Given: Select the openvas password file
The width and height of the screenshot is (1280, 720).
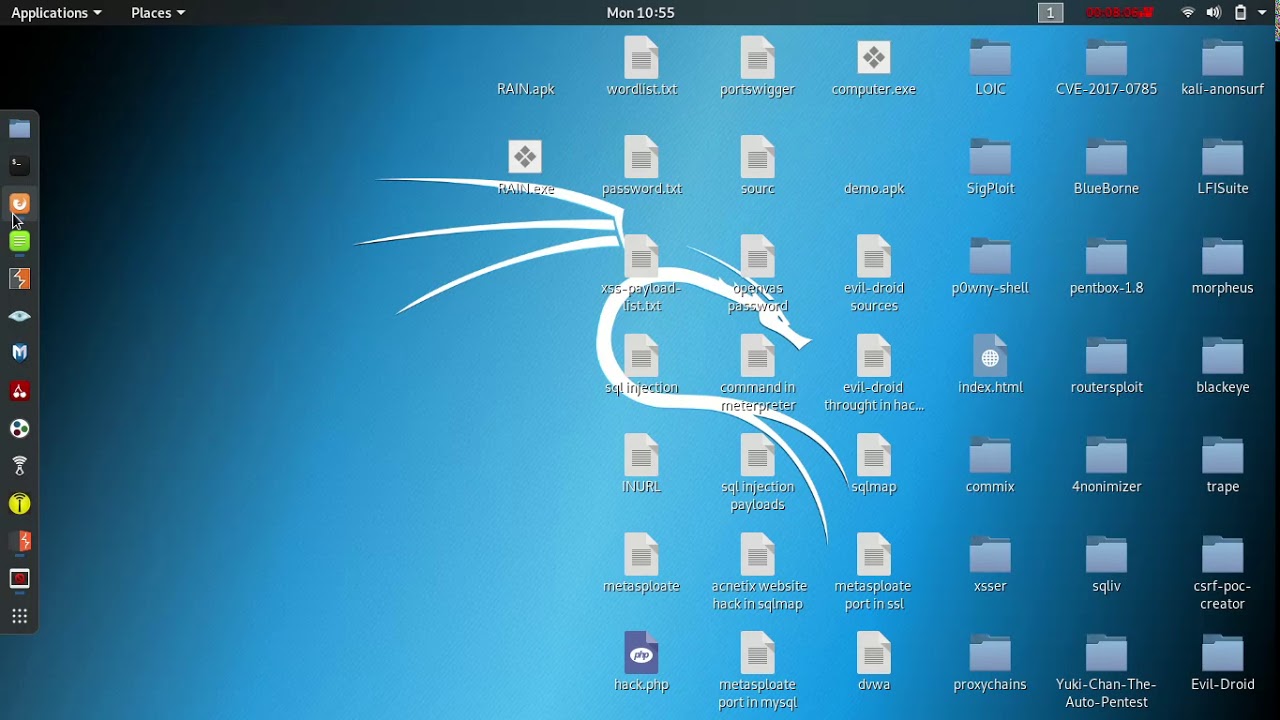Looking at the screenshot, I should [x=758, y=274].
